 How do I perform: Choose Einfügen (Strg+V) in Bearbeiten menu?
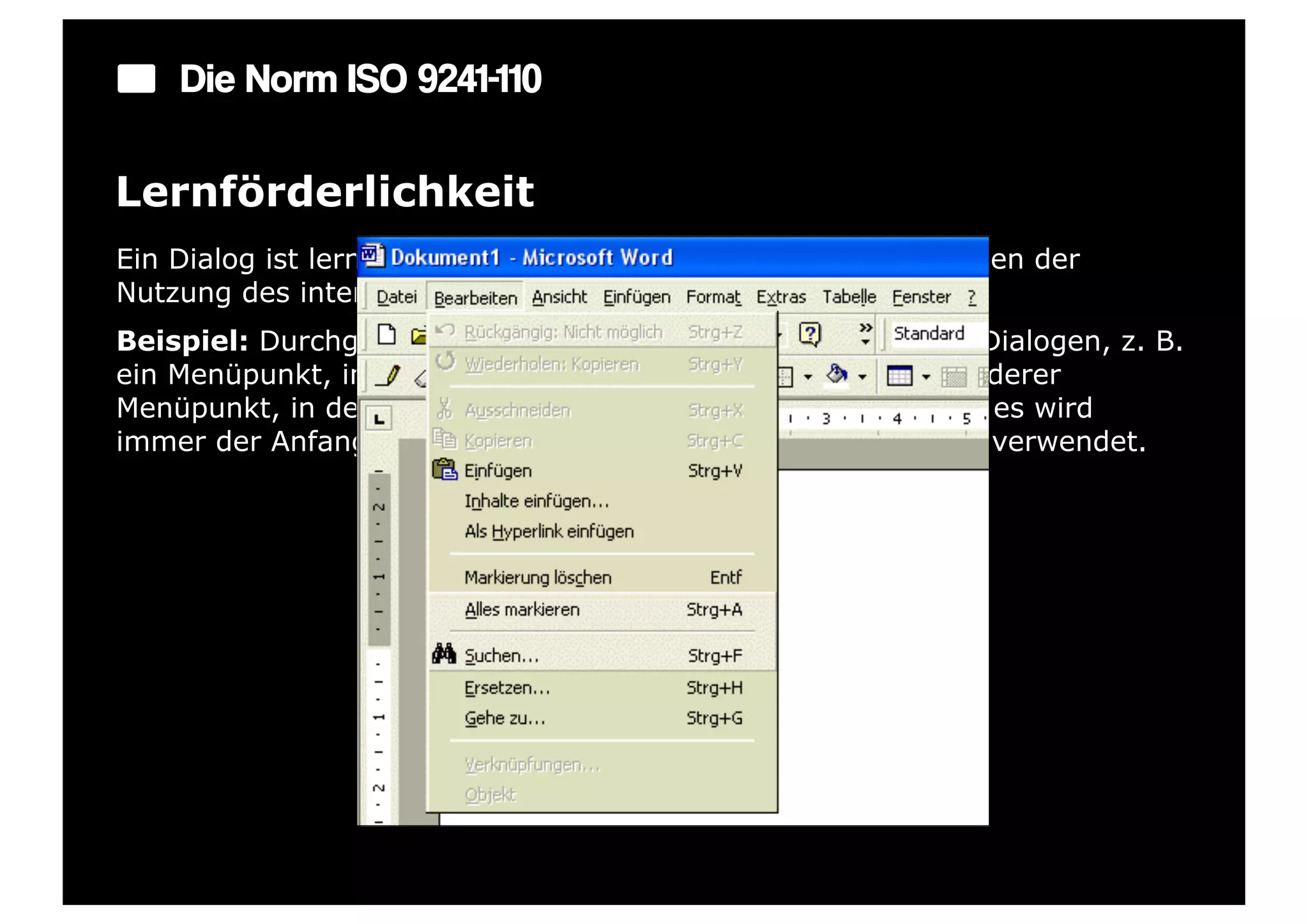pos(602,471)
